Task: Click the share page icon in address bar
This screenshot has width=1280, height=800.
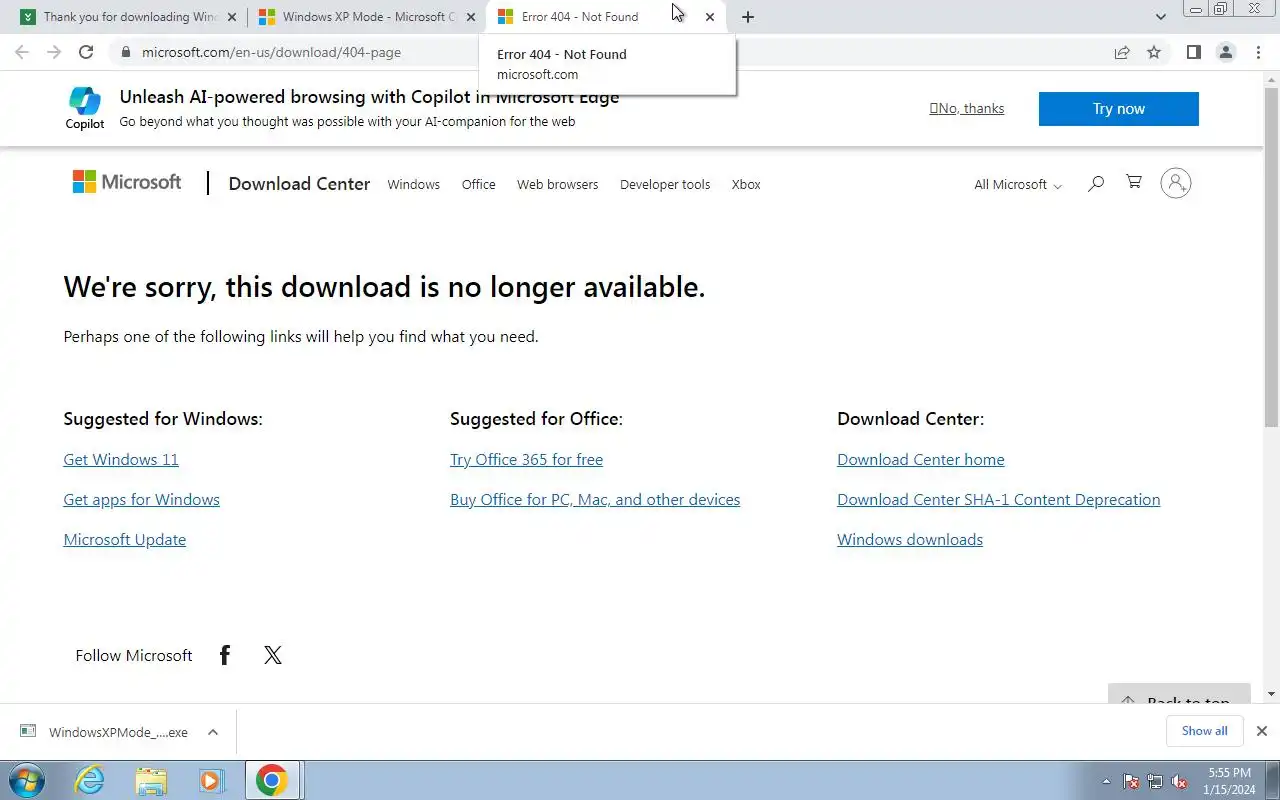Action: point(1122,52)
